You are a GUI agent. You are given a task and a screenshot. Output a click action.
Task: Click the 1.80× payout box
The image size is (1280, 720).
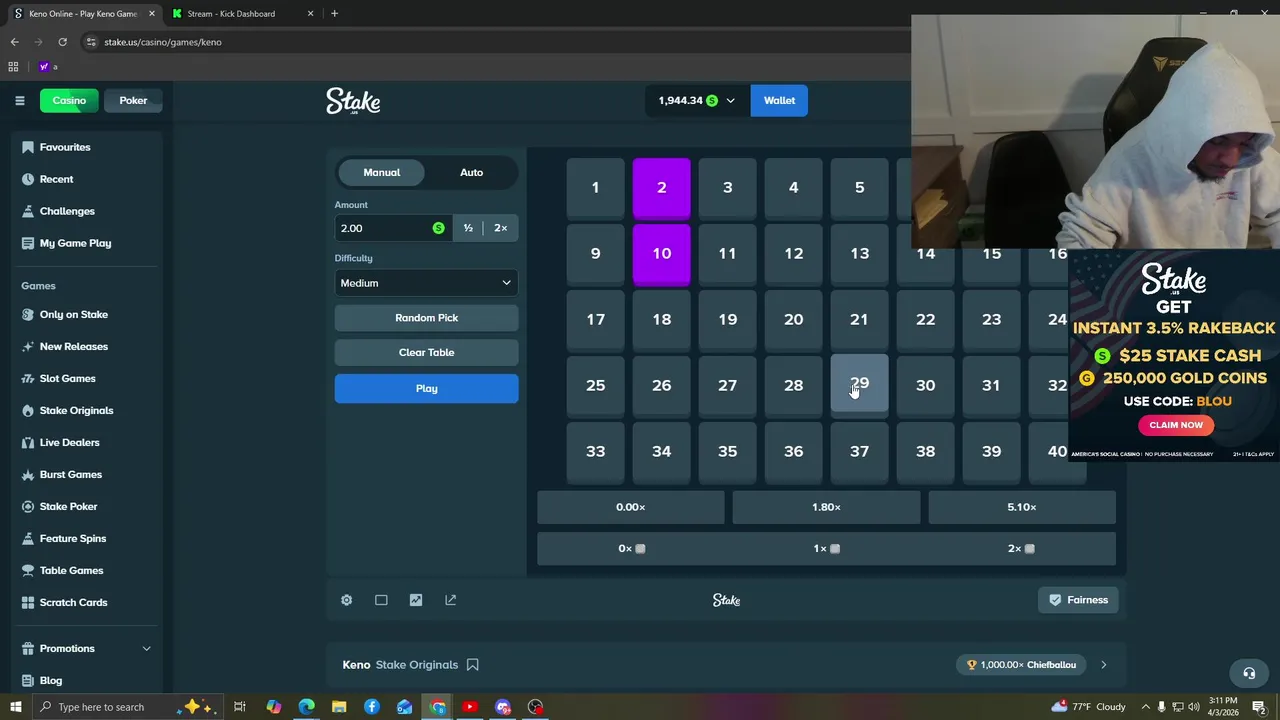coord(826,507)
